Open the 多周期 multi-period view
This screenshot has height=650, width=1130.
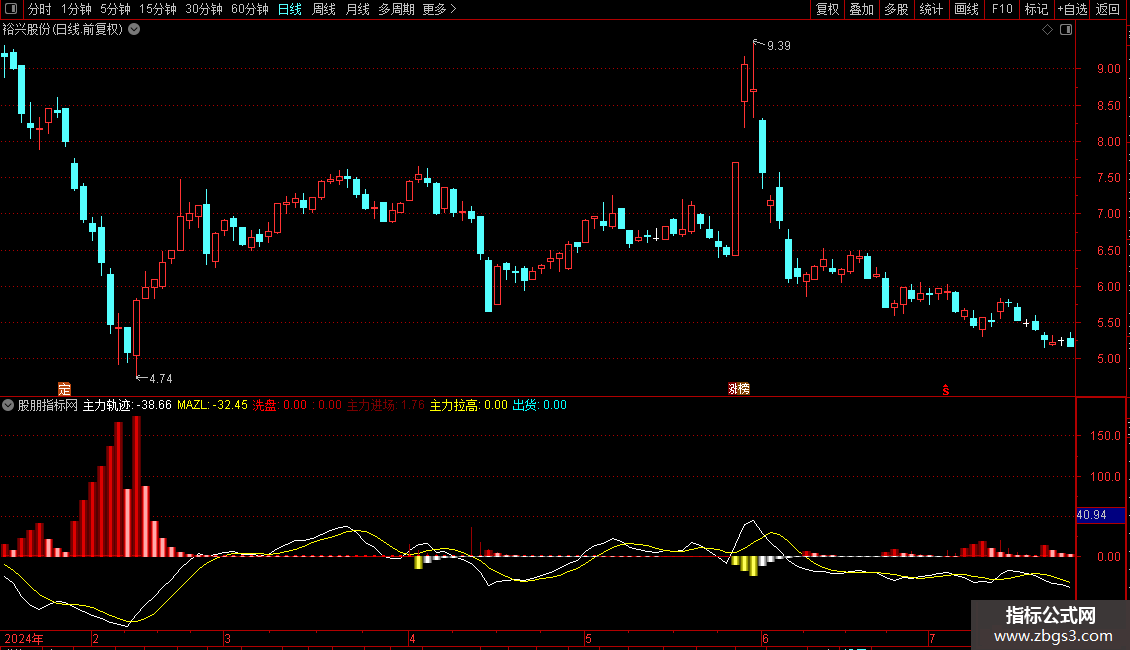396,9
